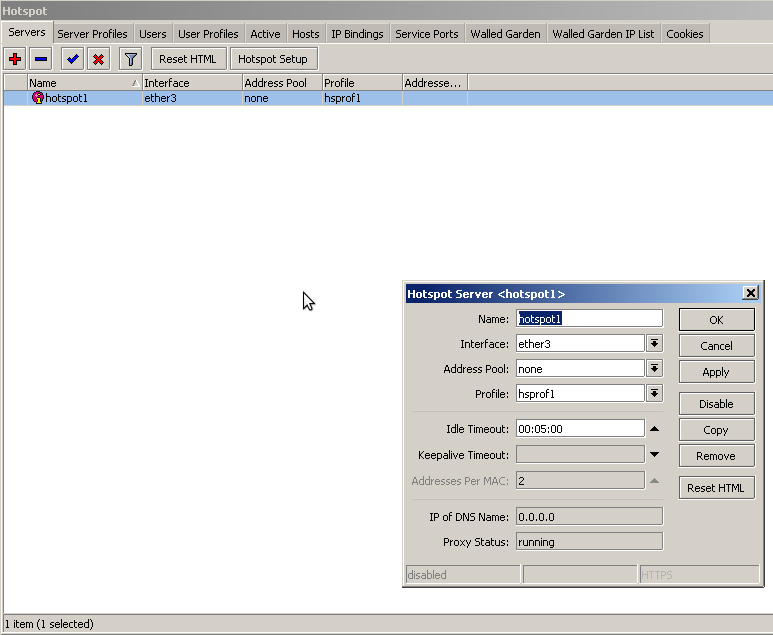The image size is (773, 635).
Task: Expand the Idle Timeout up arrow
Action: coord(655,429)
